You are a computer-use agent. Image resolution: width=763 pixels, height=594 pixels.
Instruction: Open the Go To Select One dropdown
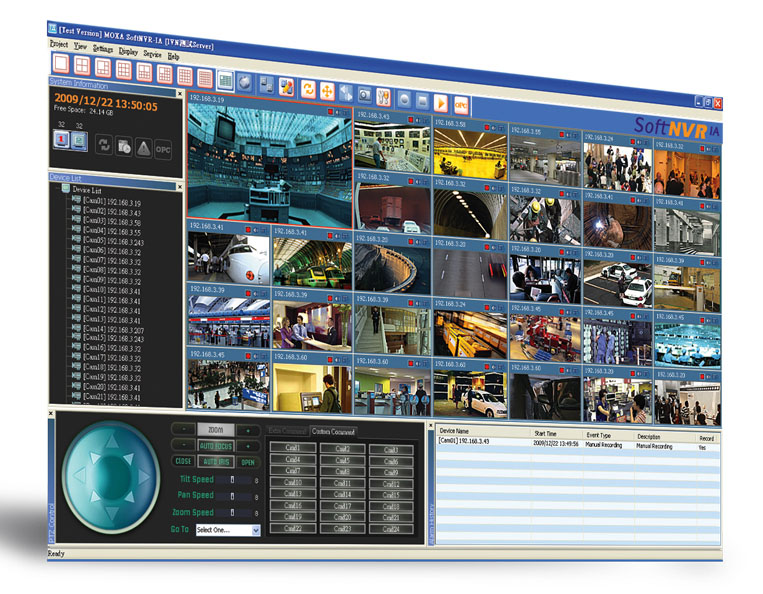[x=228, y=530]
